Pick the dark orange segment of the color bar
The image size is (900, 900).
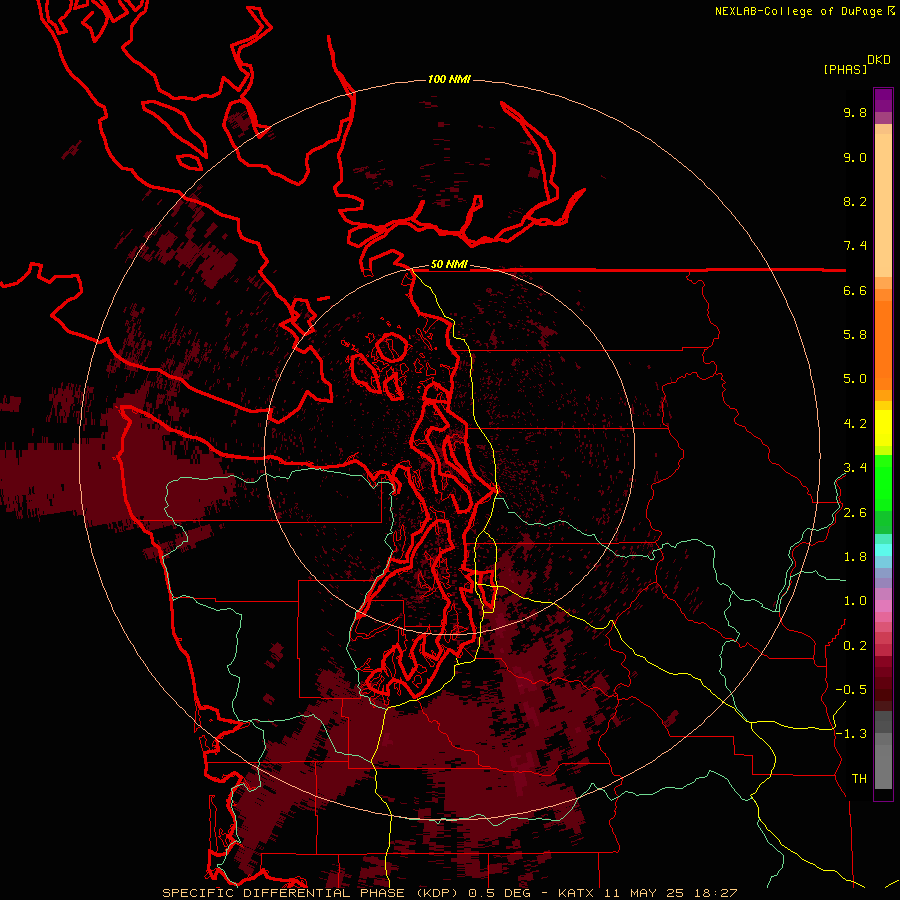883,346
